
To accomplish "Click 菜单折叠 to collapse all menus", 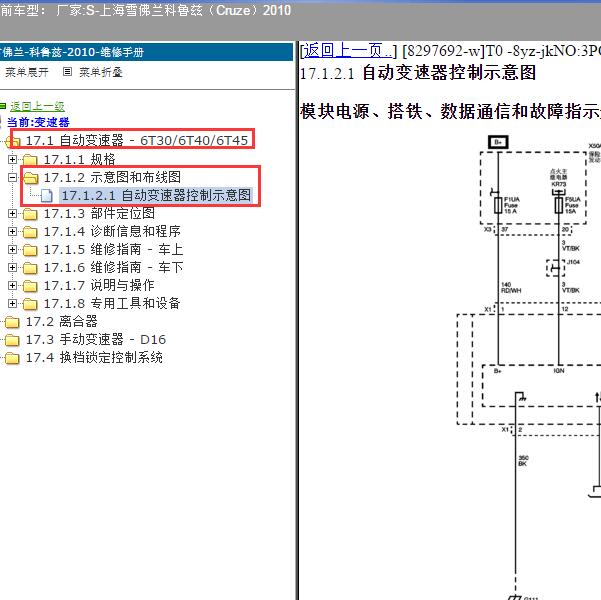I will coord(100,72).
